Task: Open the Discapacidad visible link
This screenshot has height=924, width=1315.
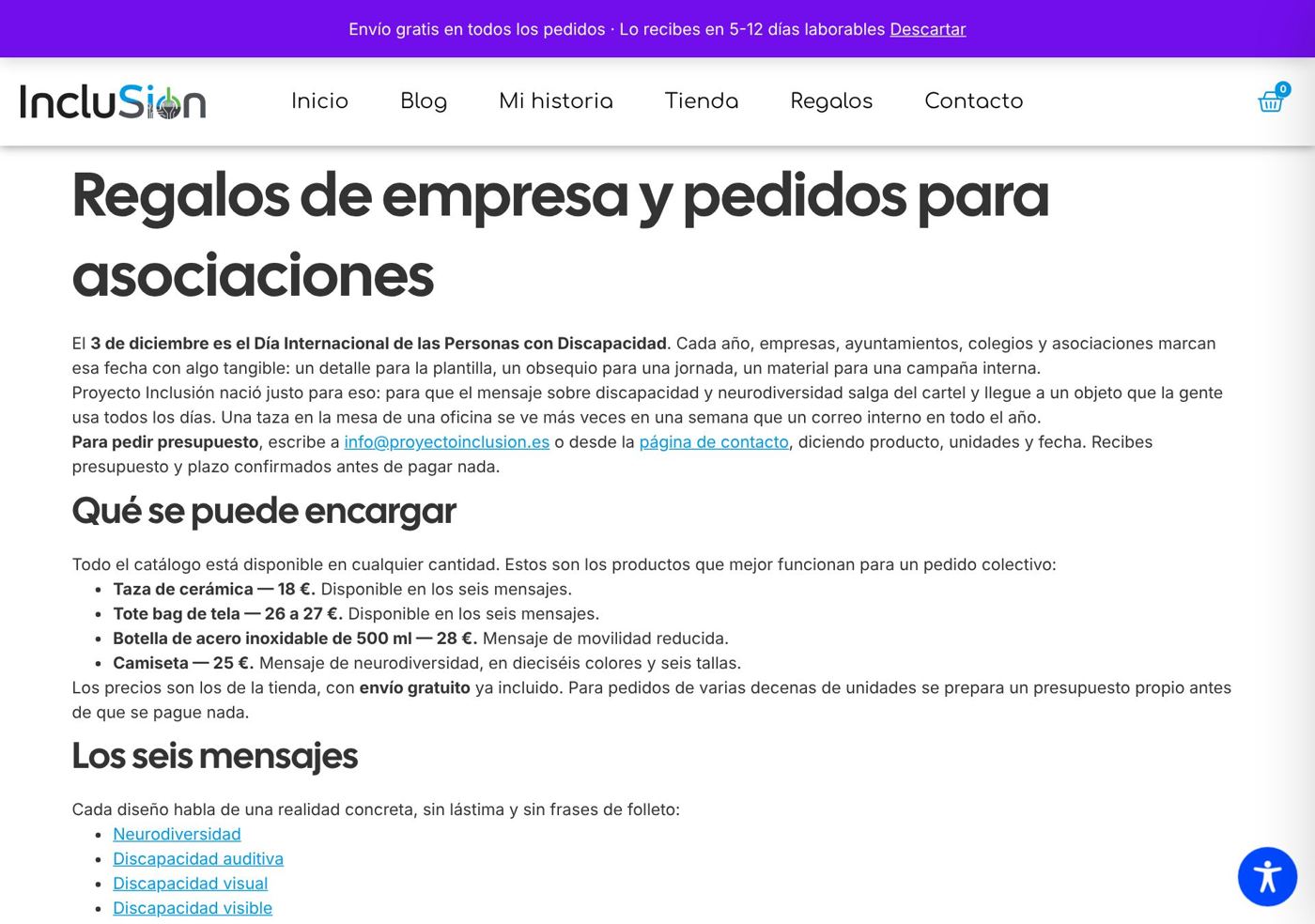Action: (x=193, y=908)
